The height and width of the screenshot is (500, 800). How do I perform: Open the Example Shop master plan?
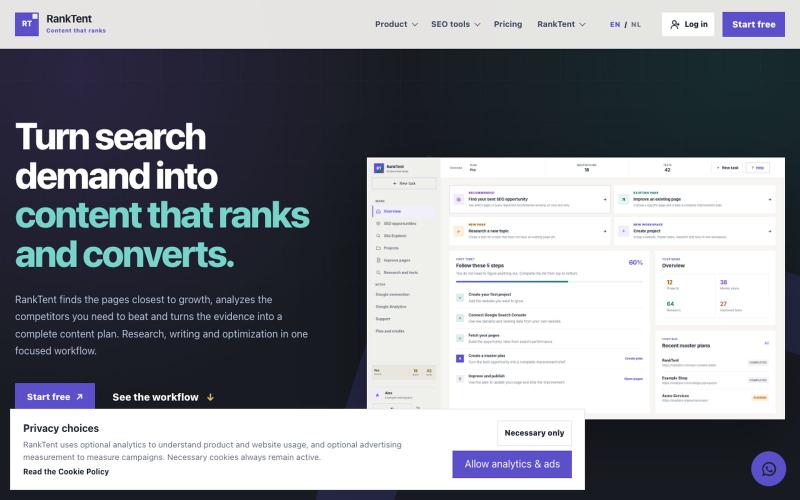click(715, 380)
